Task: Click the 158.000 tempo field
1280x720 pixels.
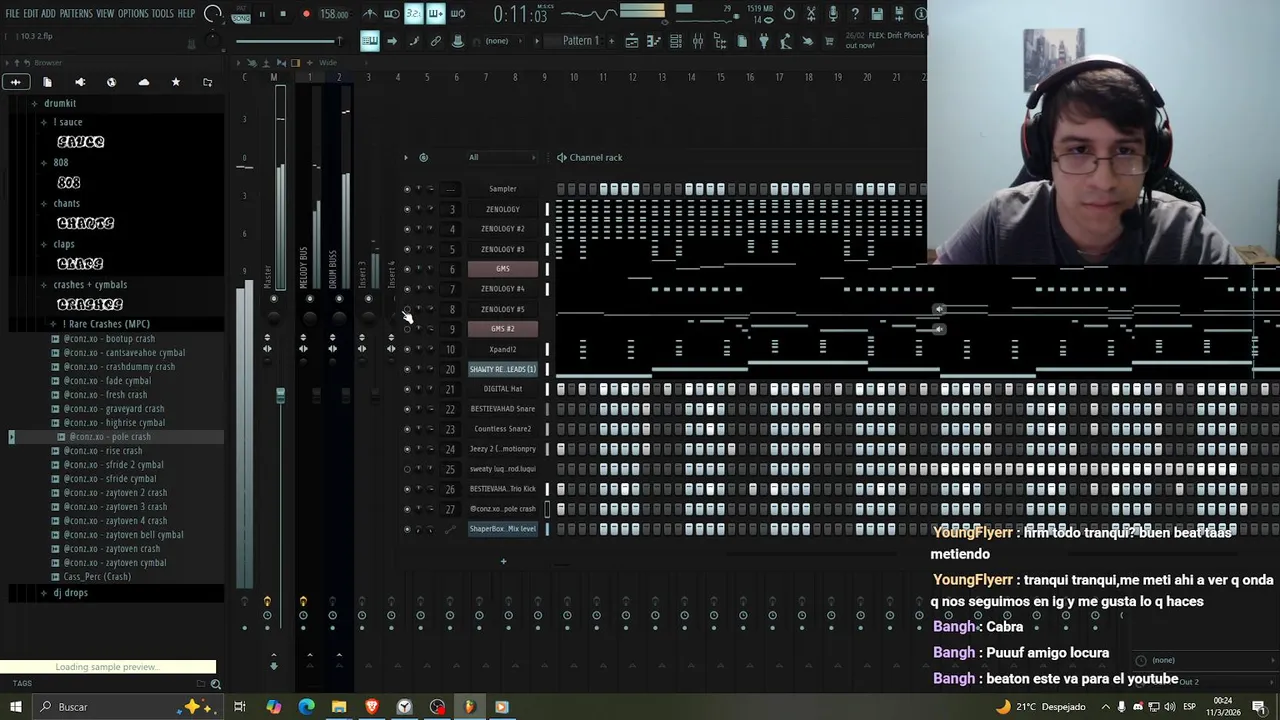Action: coord(334,14)
